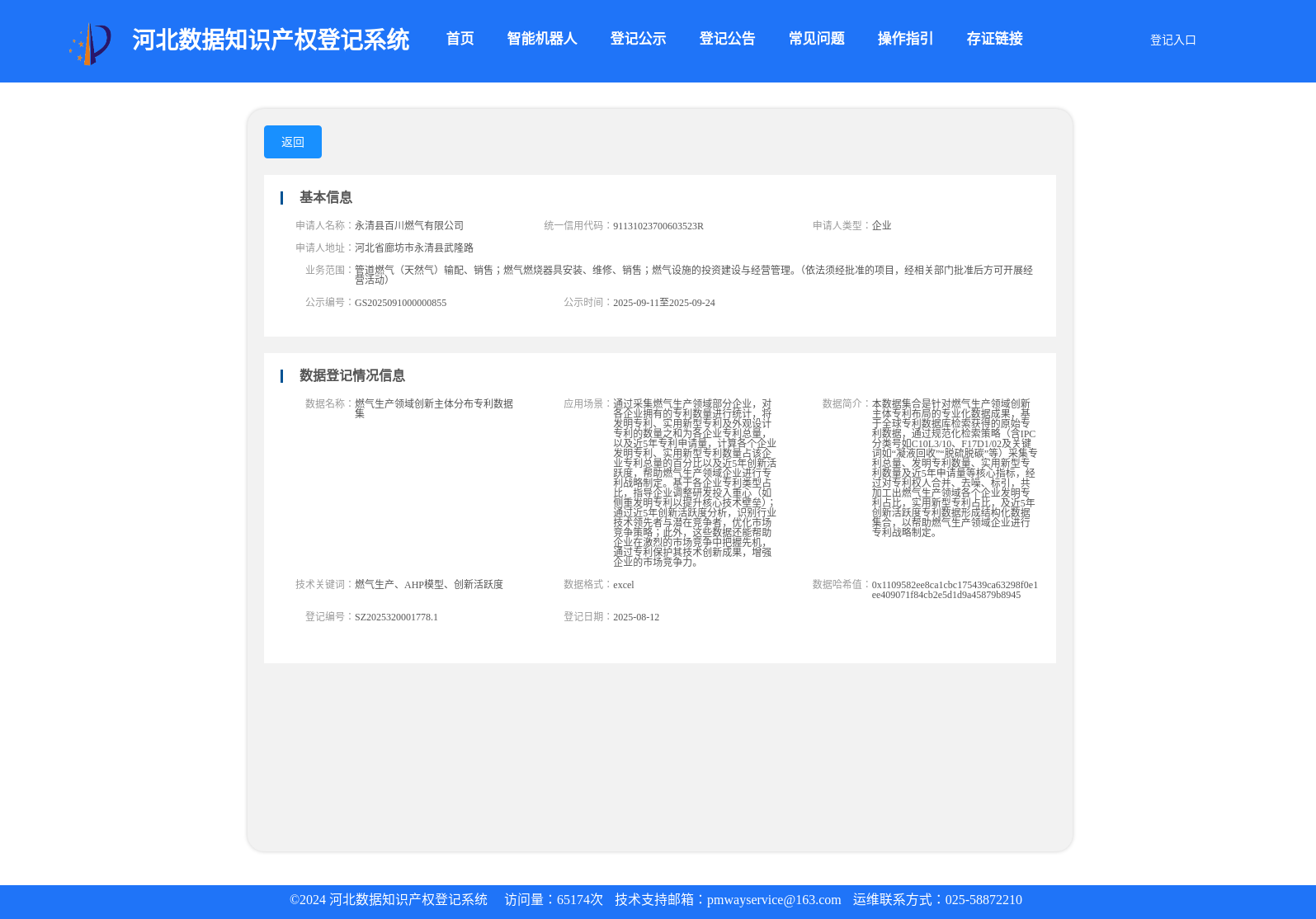Open the 常见问题 page

816,39
